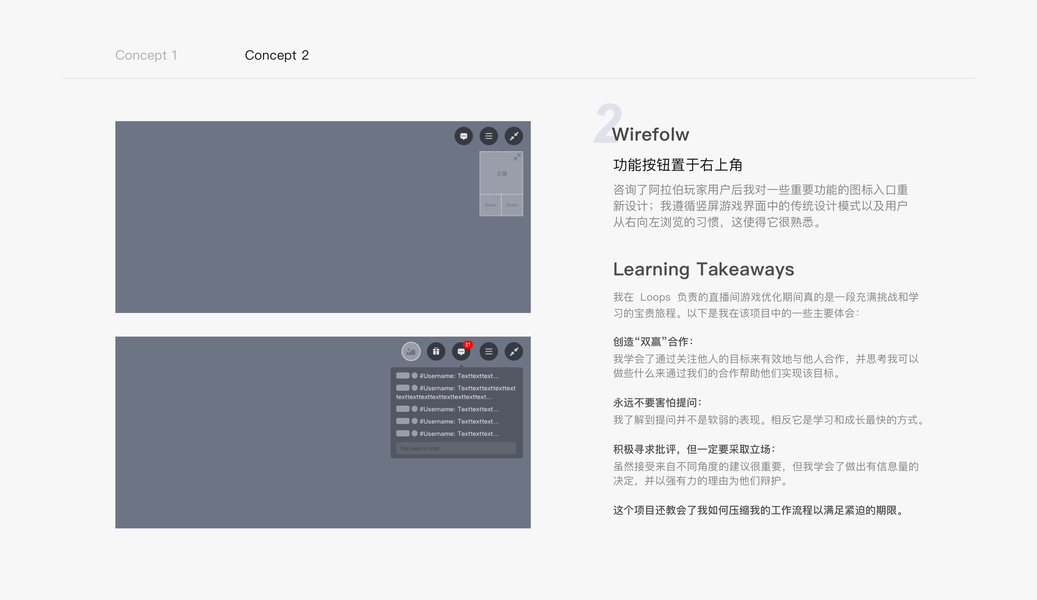This screenshot has height=600, width=1037.
Task: Click the Learning Takeaways heading
Action: tap(704, 269)
